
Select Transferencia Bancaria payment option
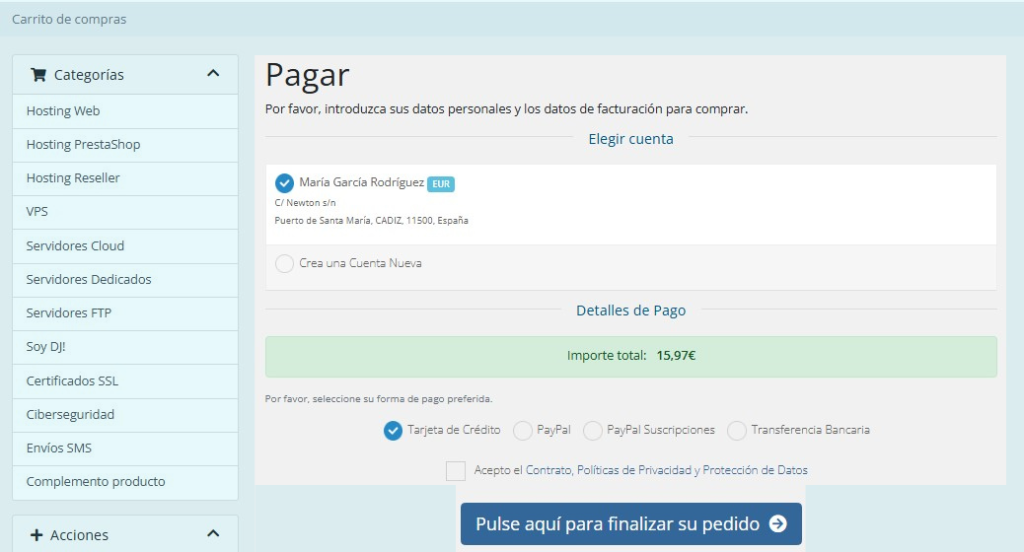pos(737,430)
